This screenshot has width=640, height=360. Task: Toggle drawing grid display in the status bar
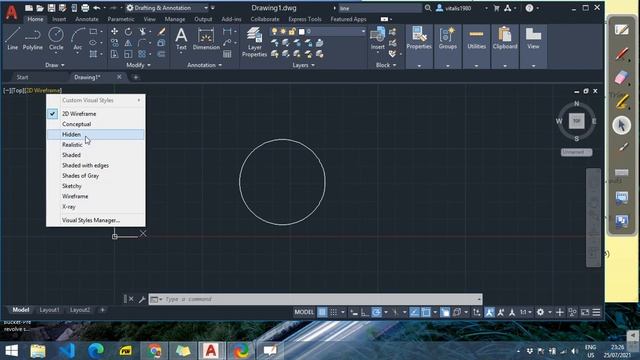click(322, 312)
